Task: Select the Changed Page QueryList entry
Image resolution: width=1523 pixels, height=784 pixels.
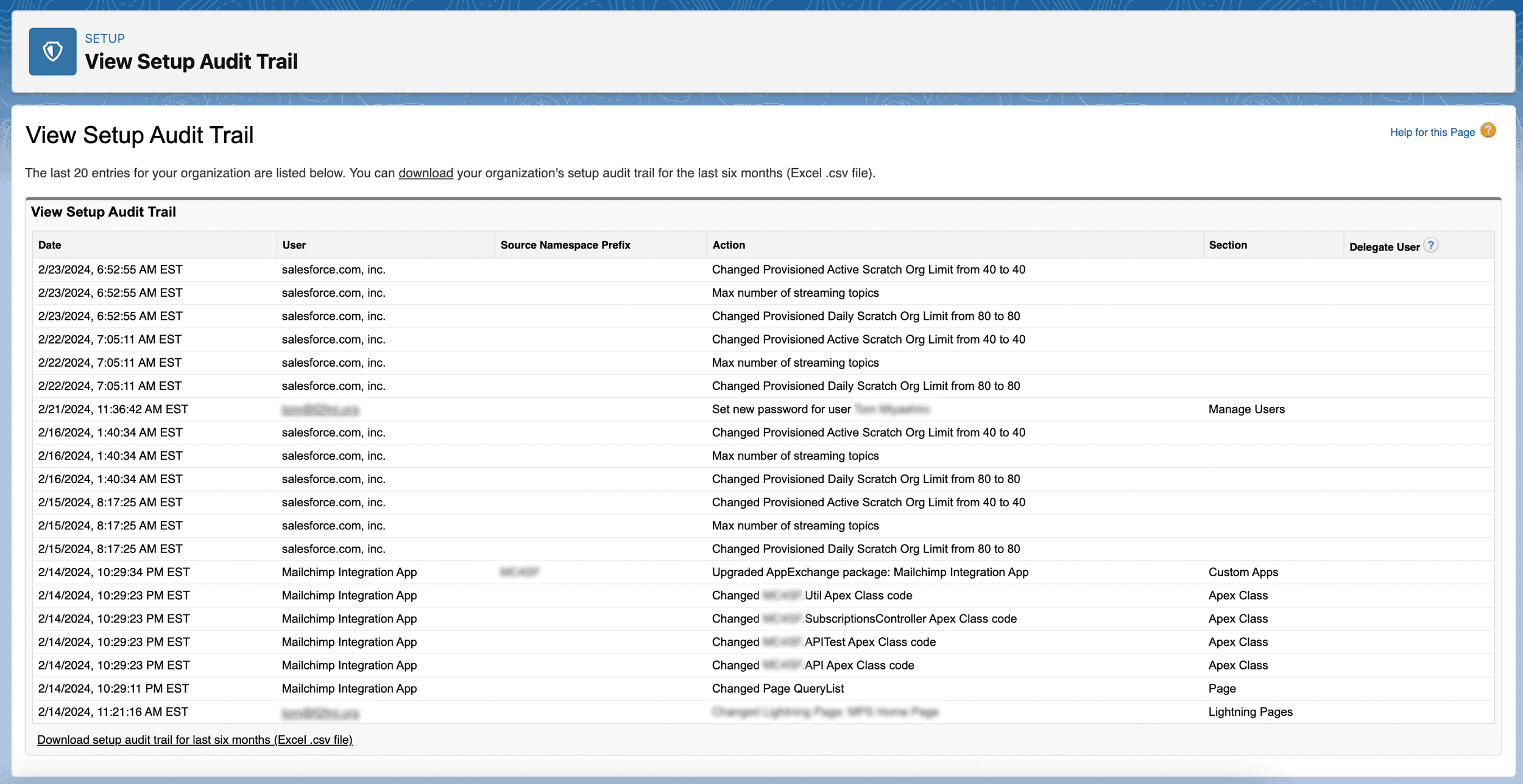Action: coord(778,688)
